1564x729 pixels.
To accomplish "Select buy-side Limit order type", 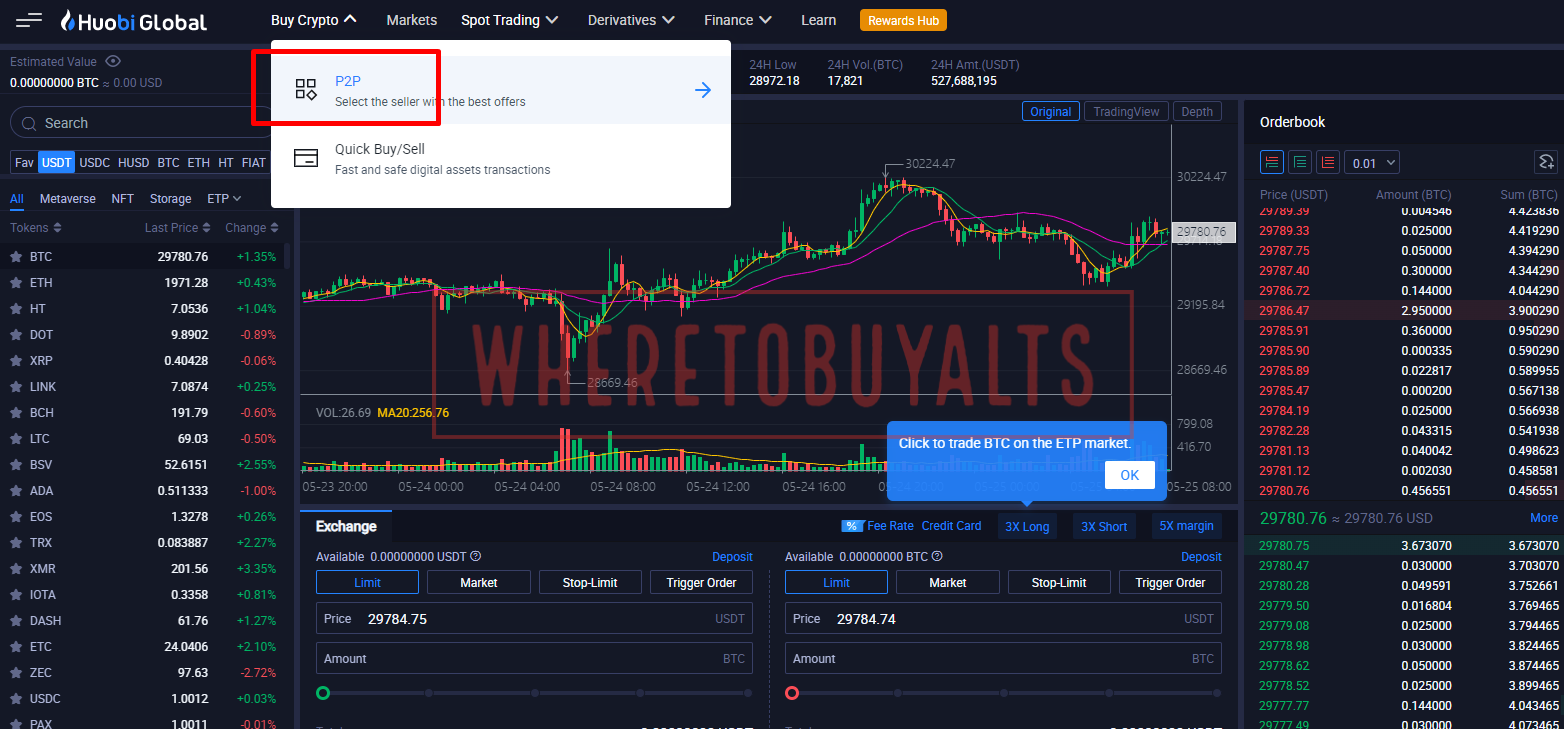I will tap(367, 582).
